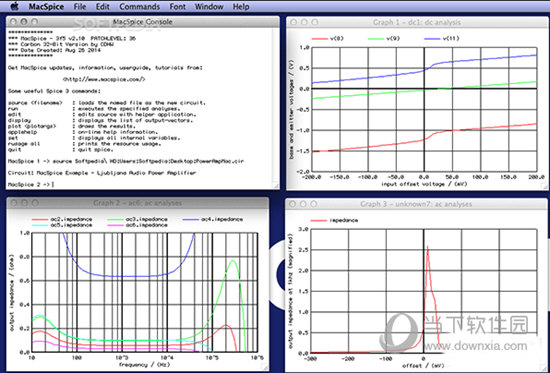Open the File menu
Image resolution: width=550 pixels, height=373 pixels.
point(80,7)
